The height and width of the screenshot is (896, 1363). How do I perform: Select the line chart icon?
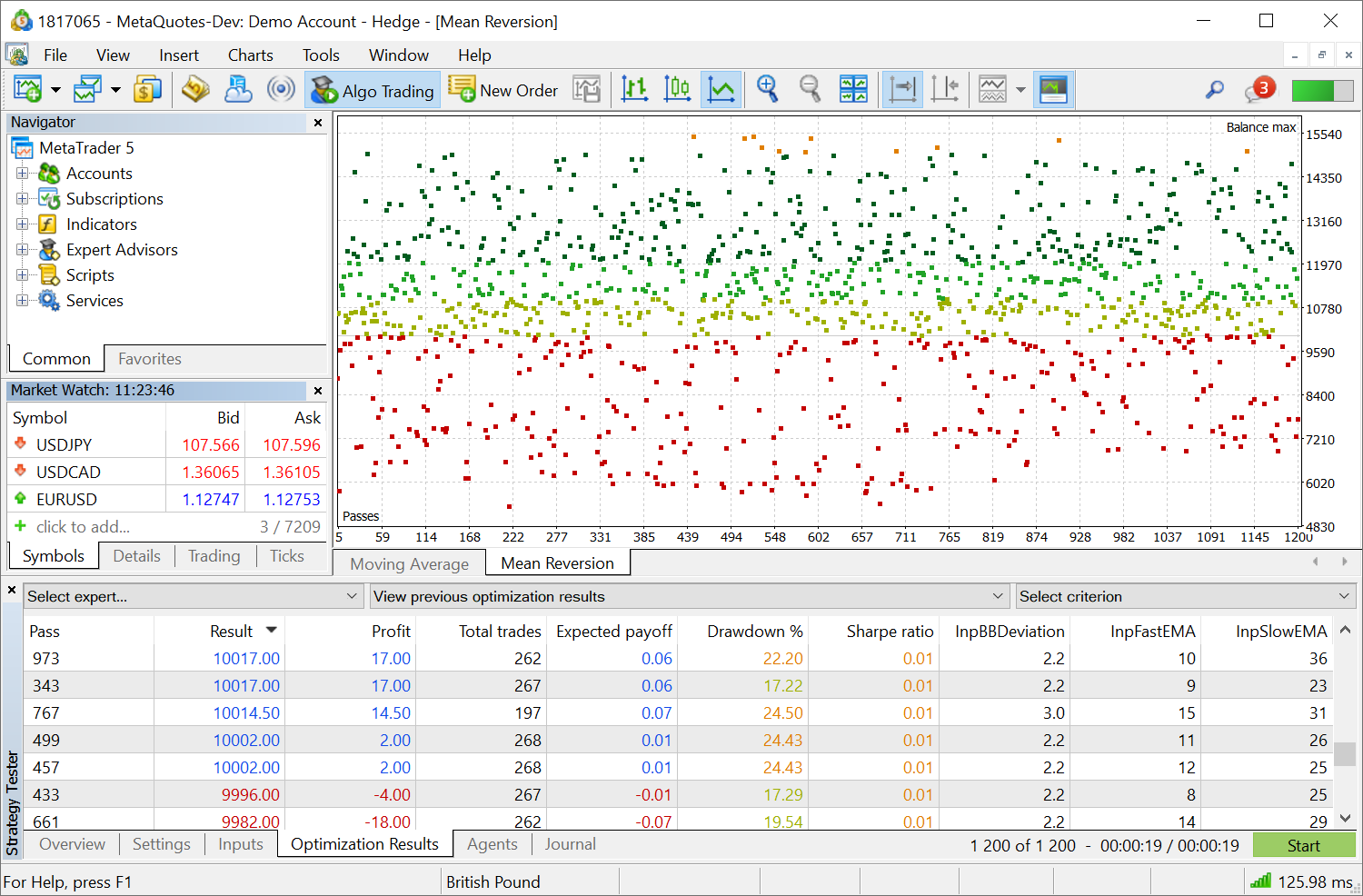click(x=721, y=89)
